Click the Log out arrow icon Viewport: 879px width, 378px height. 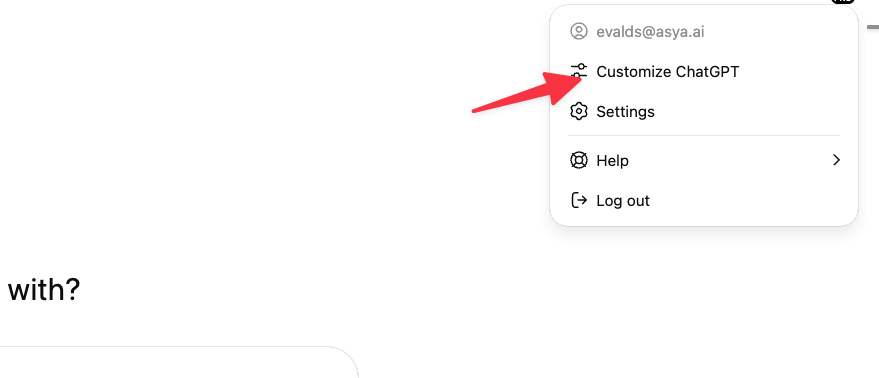[x=579, y=200]
